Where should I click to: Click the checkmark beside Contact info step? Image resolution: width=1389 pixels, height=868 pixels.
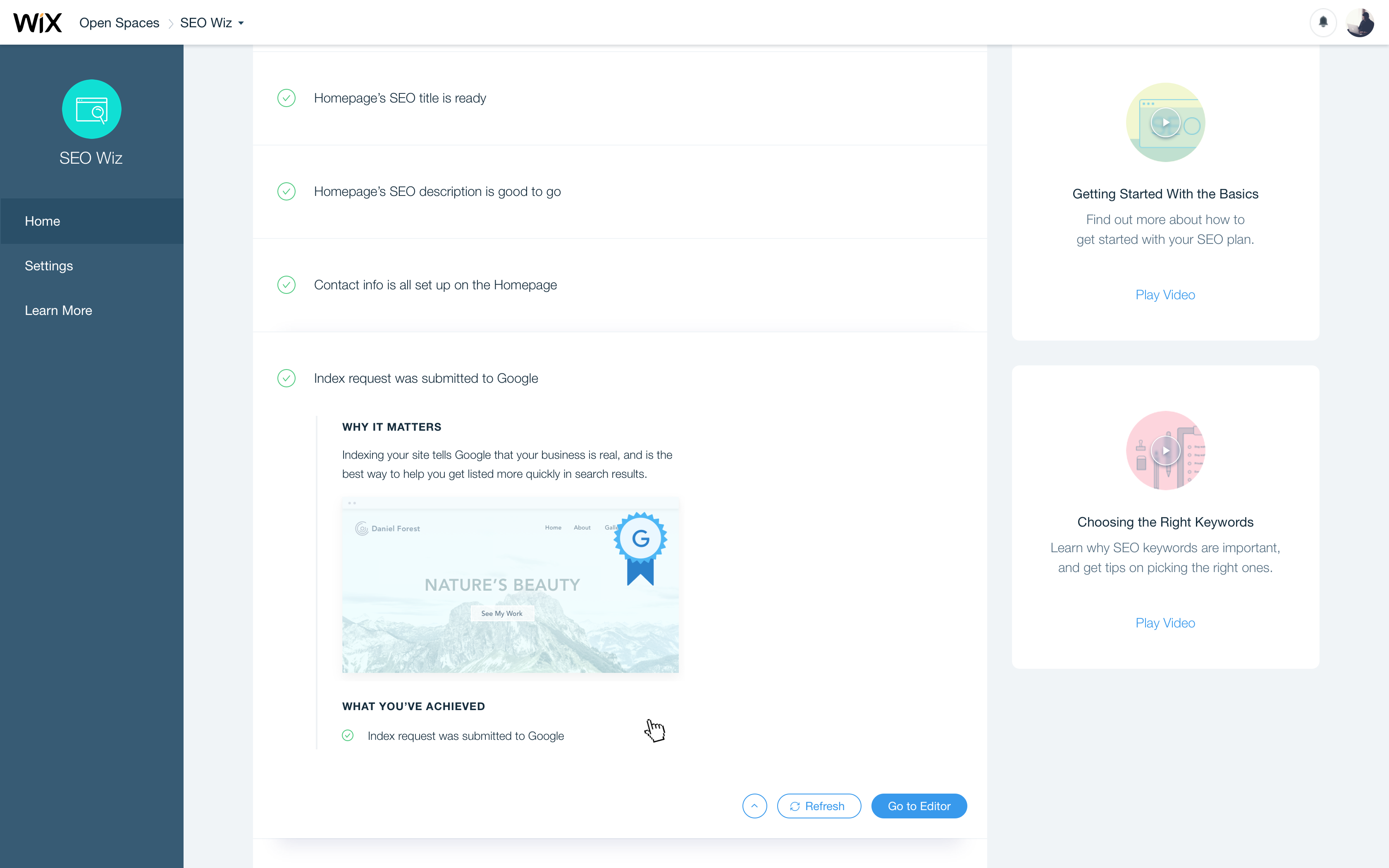(x=286, y=285)
